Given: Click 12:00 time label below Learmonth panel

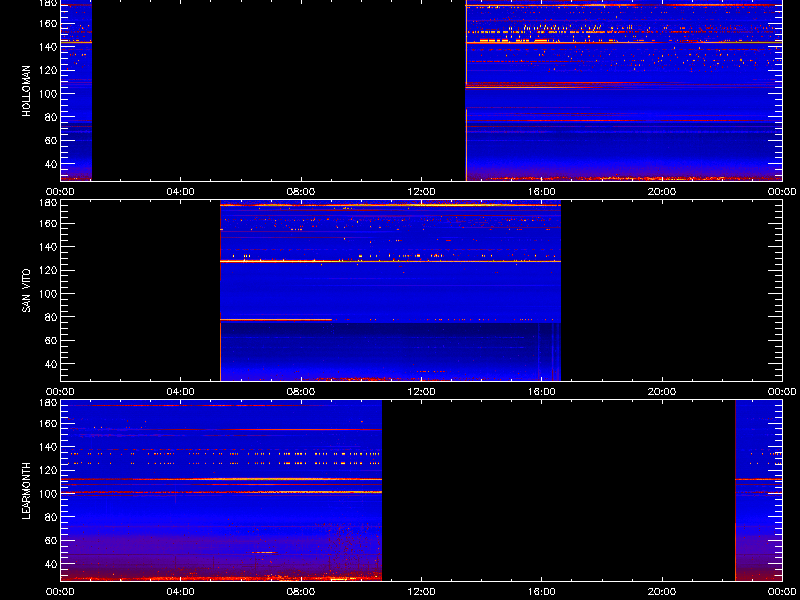Looking at the screenshot, I should tap(421, 592).
